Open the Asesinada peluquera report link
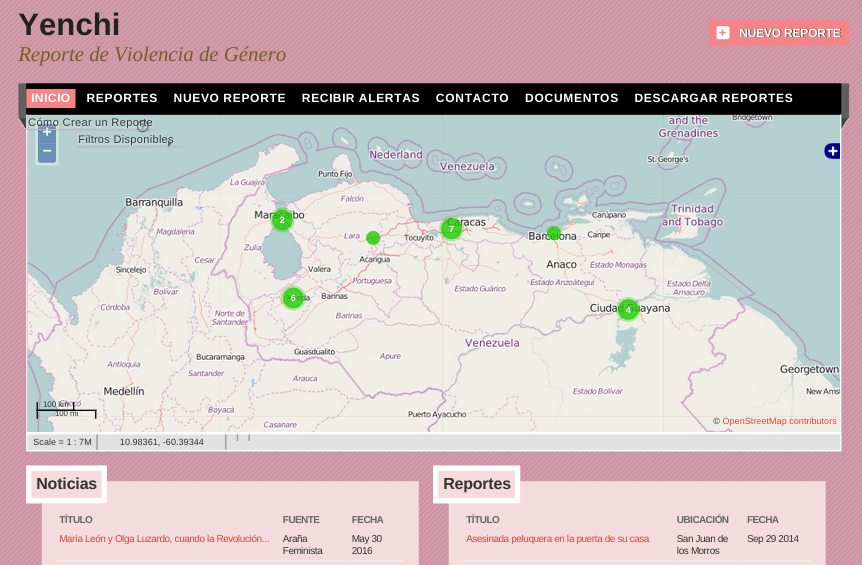Screen dimensions: 862x565 pos(557,539)
